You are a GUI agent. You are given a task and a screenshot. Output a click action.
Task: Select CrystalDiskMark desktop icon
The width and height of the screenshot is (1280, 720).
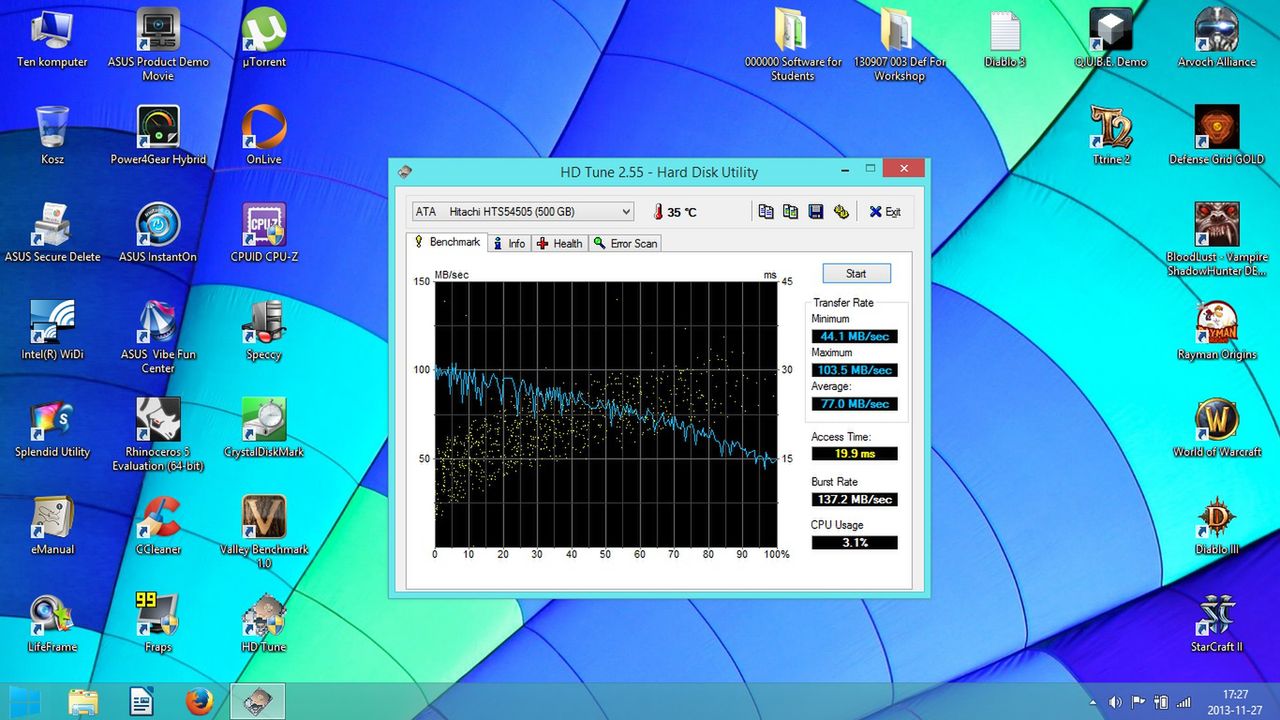pos(264,428)
